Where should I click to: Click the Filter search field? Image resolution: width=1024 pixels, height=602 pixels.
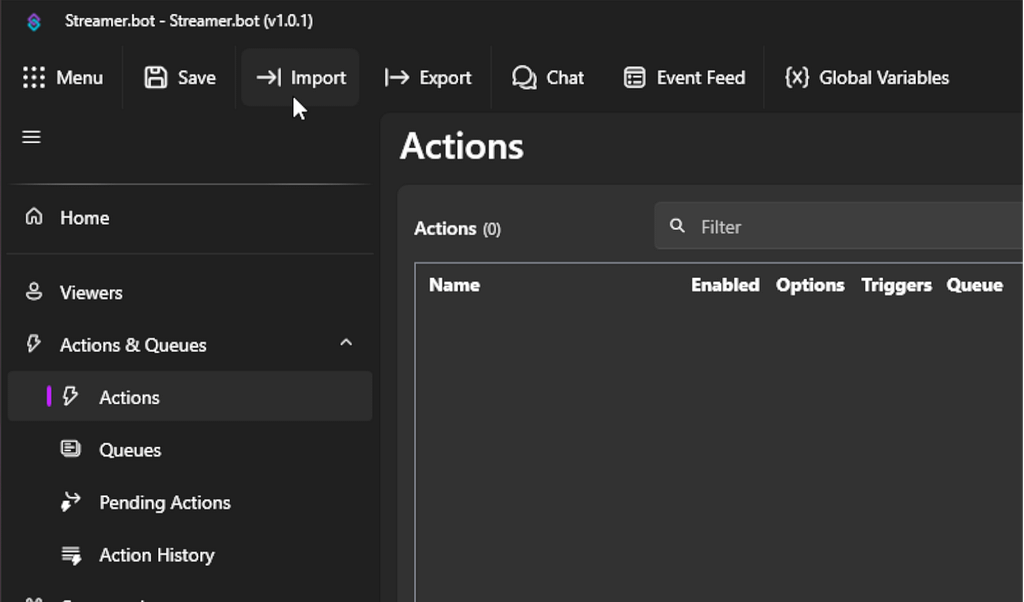850,227
